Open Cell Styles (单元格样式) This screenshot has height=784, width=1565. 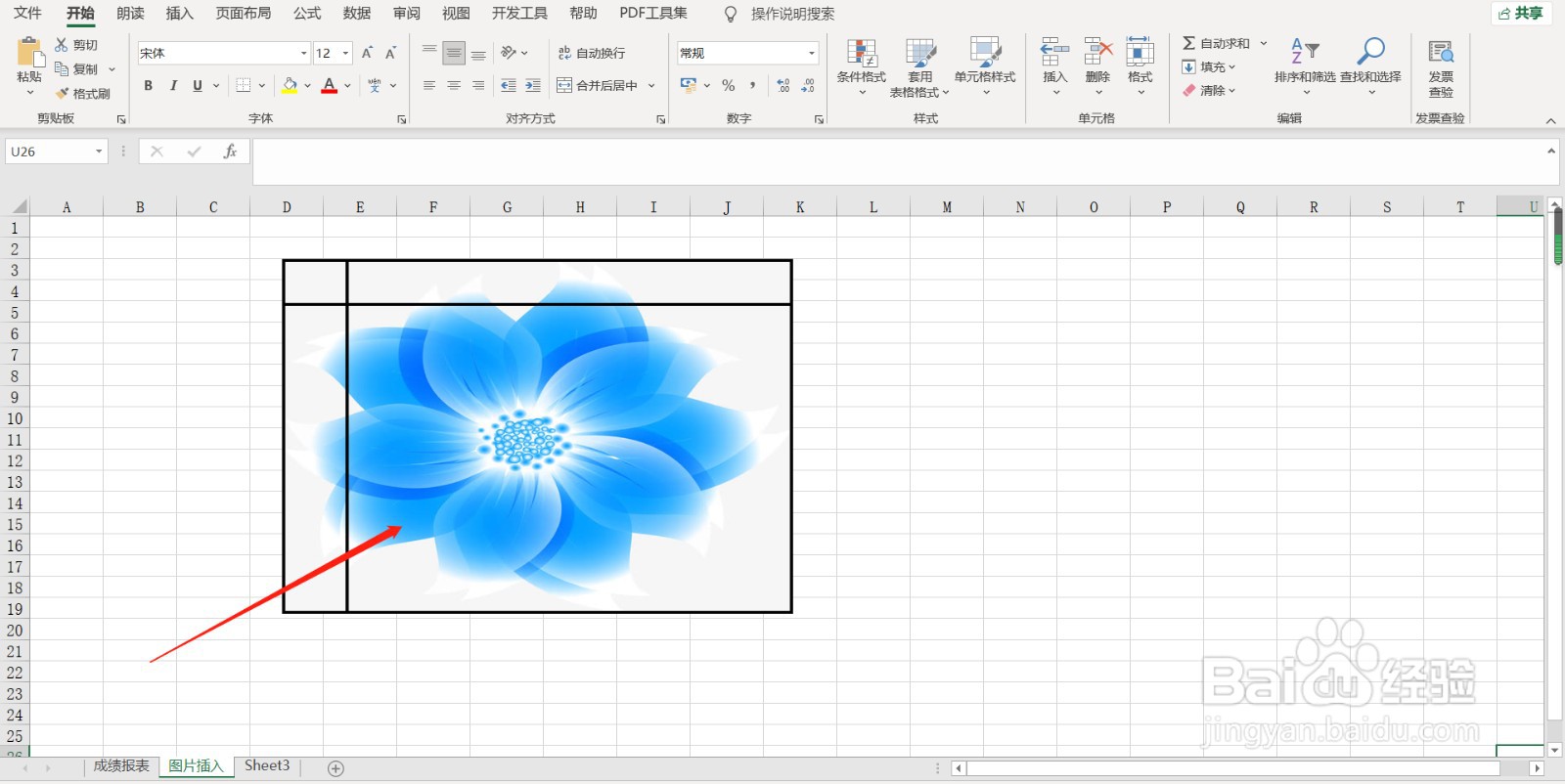(x=985, y=66)
